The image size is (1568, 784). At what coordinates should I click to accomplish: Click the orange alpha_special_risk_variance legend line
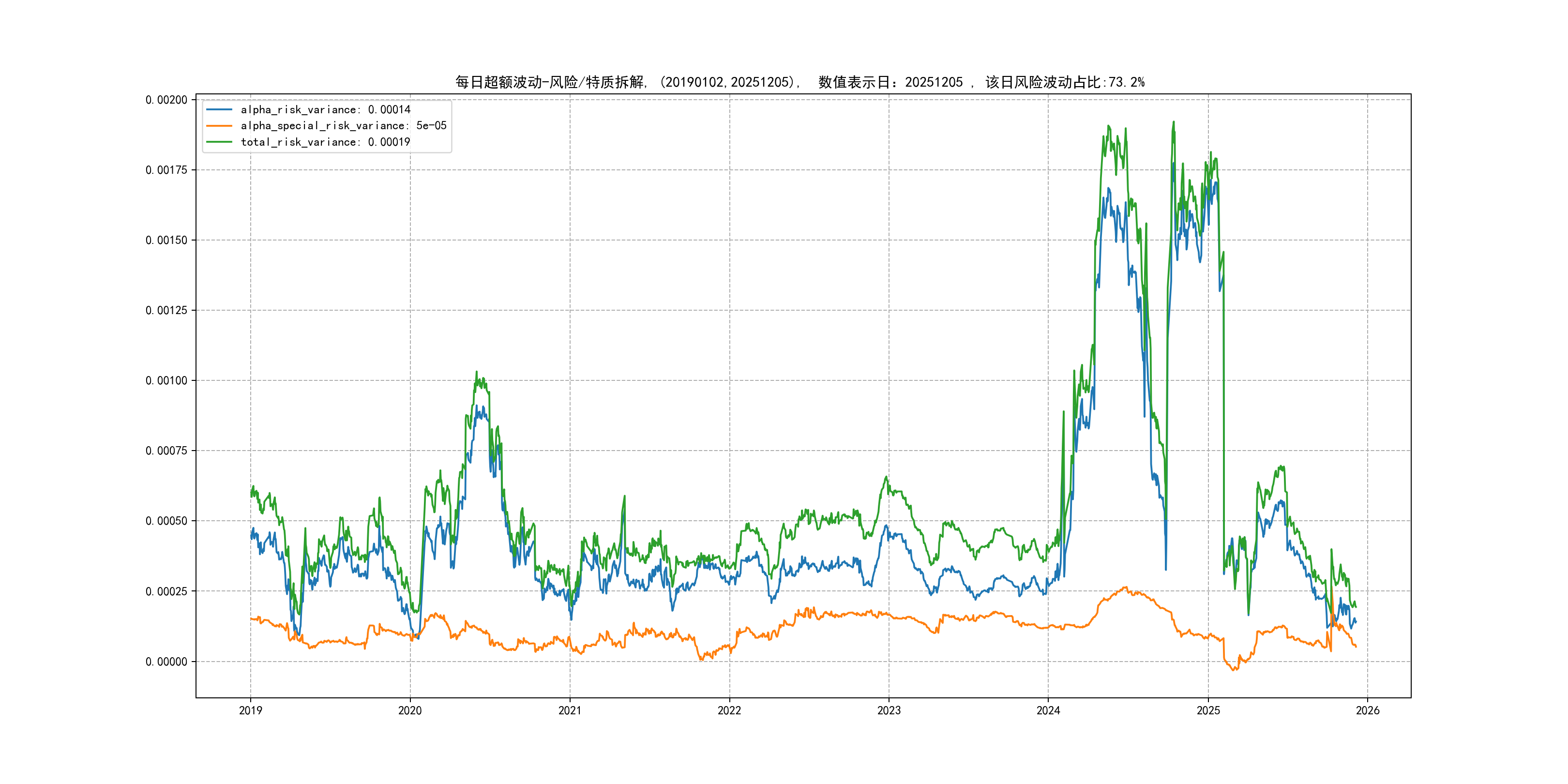(219, 126)
